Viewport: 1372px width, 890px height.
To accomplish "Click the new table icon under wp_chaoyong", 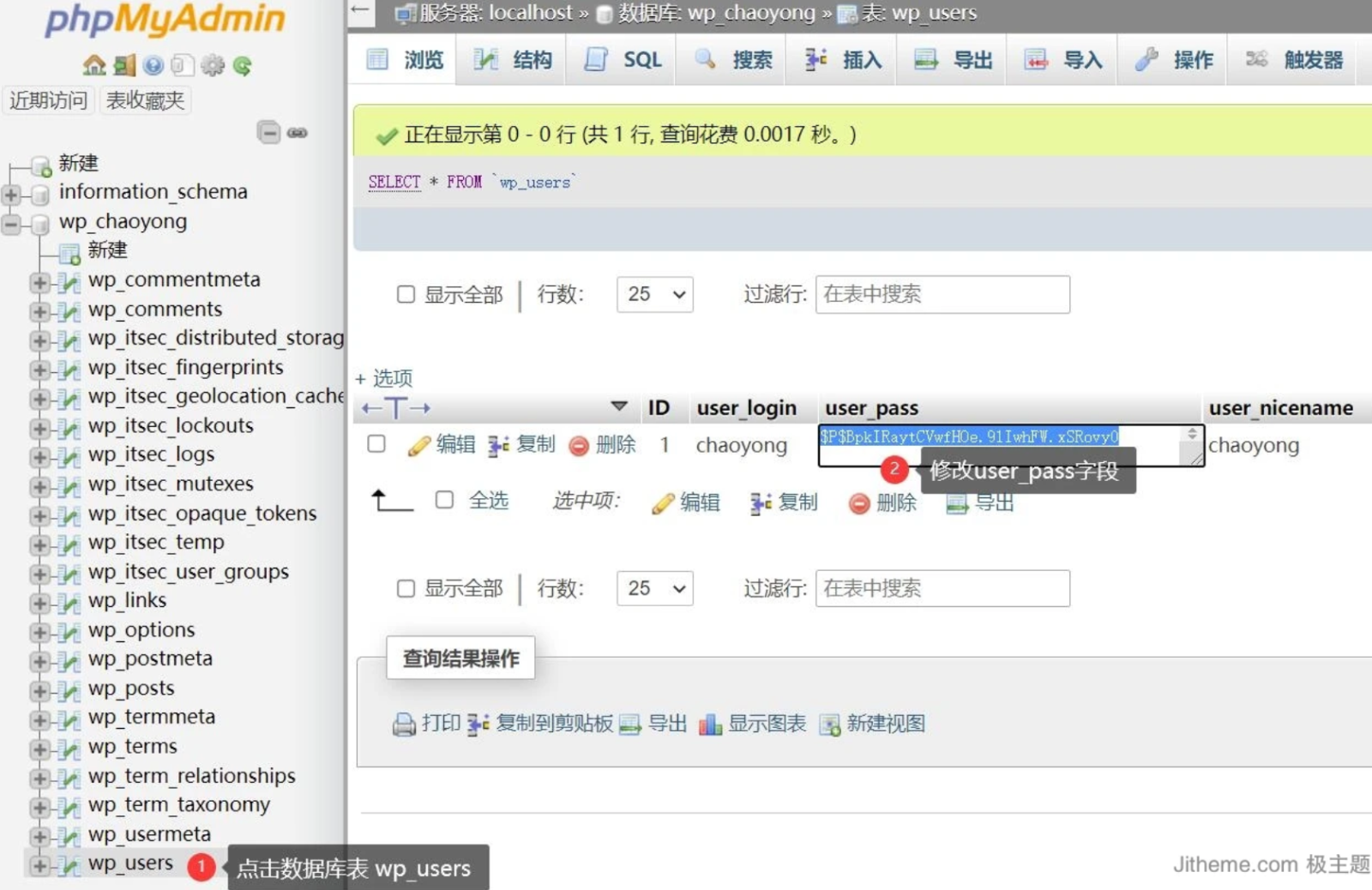I will pyautogui.click(x=69, y=252).
